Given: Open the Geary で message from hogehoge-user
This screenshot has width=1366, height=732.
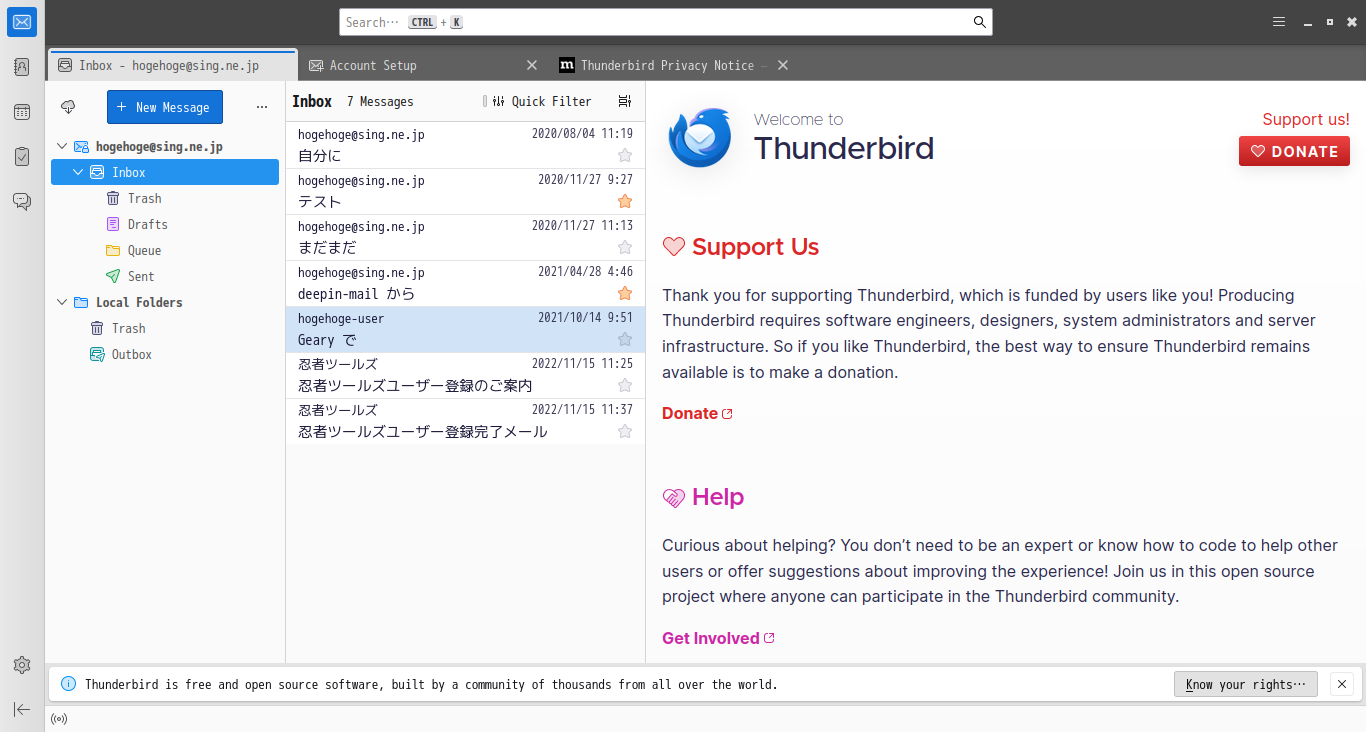Looking at the screenshot, I should pyautogui.click(x=465, y=329).
